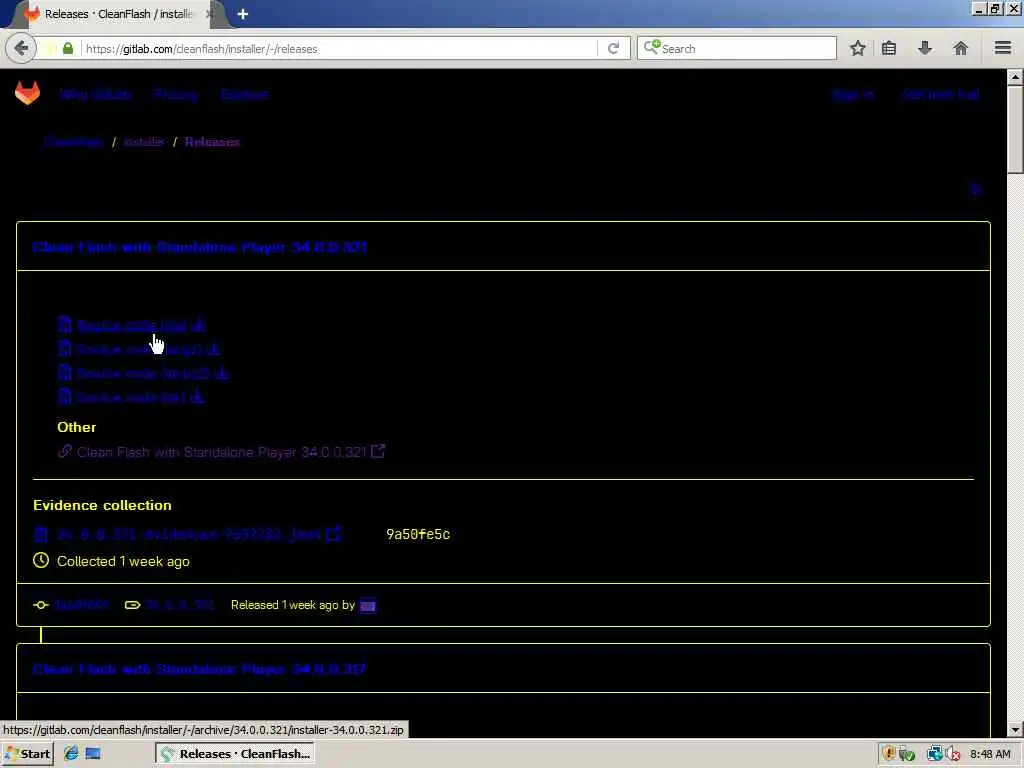Click download icon beside Source code (tar.bz2)

(x=222, y=372)
